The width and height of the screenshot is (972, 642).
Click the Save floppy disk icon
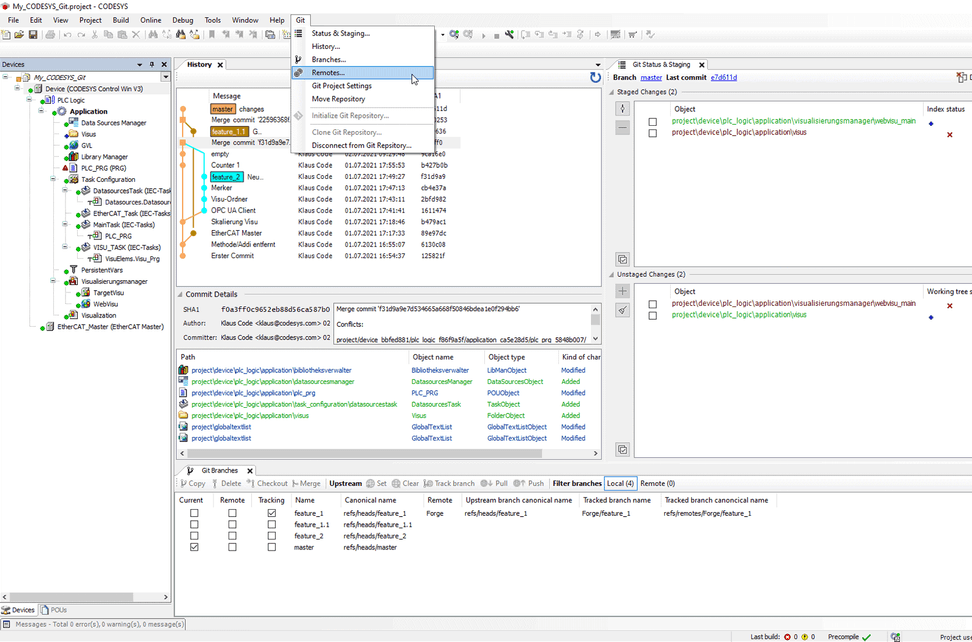click(x=33, y=35)
